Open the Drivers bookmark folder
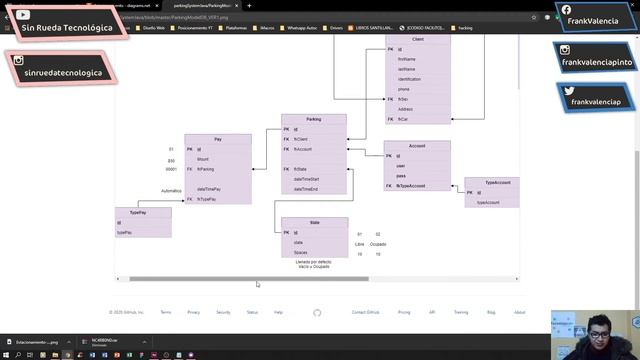640x360 pixels. [x=332, y=28]
